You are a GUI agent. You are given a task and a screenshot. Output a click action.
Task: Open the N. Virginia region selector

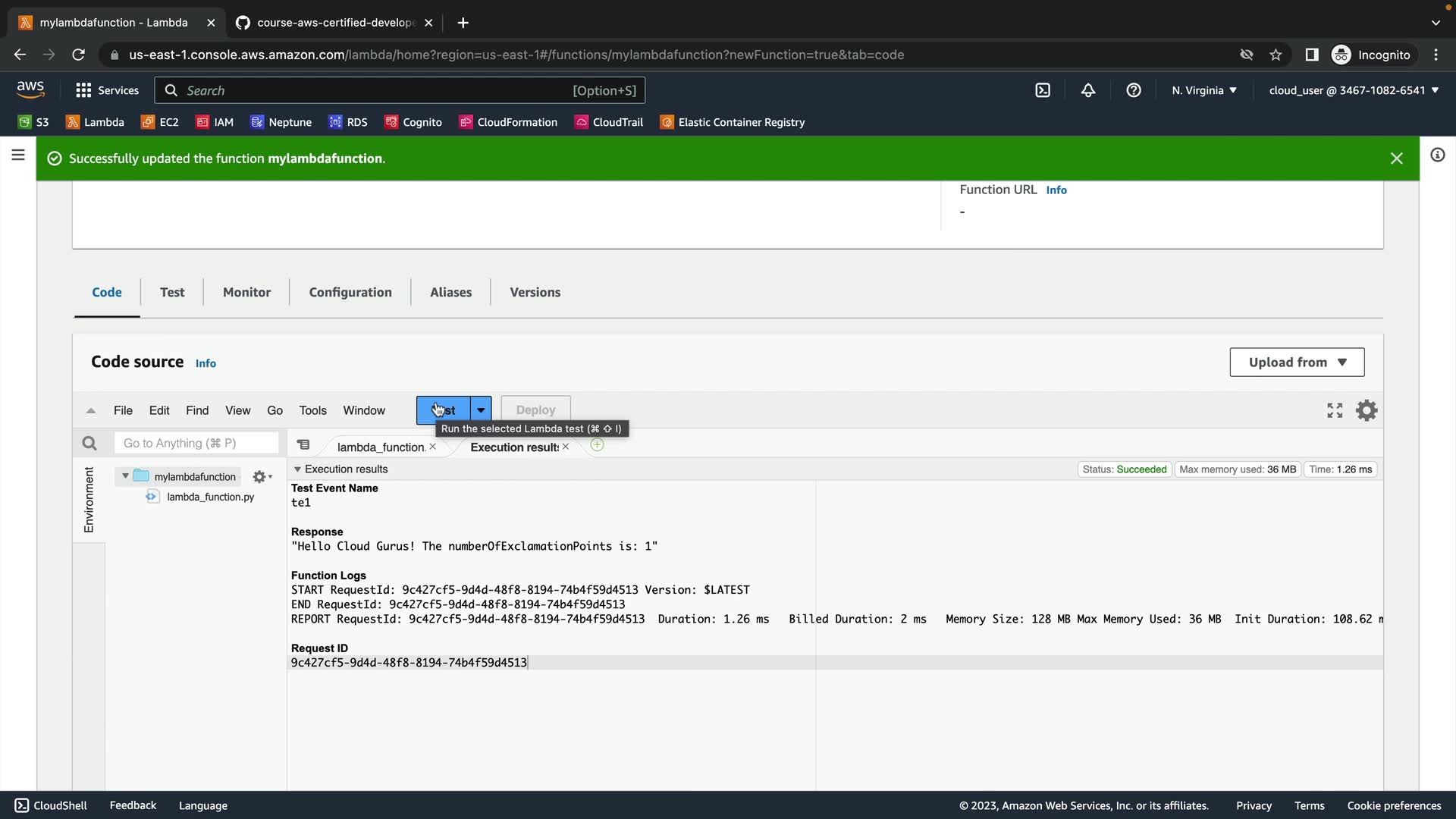(1203, 90)
